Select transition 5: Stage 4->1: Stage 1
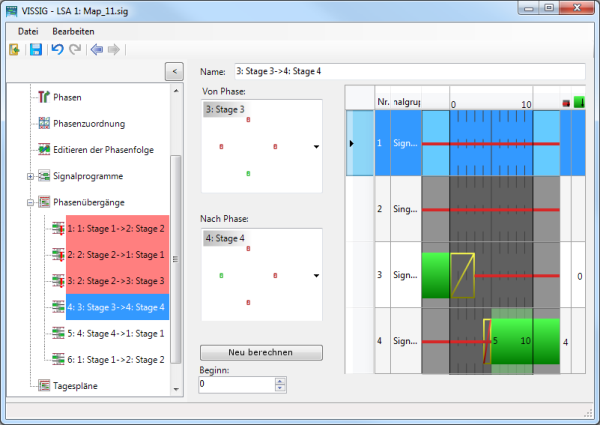 [116, 333]
